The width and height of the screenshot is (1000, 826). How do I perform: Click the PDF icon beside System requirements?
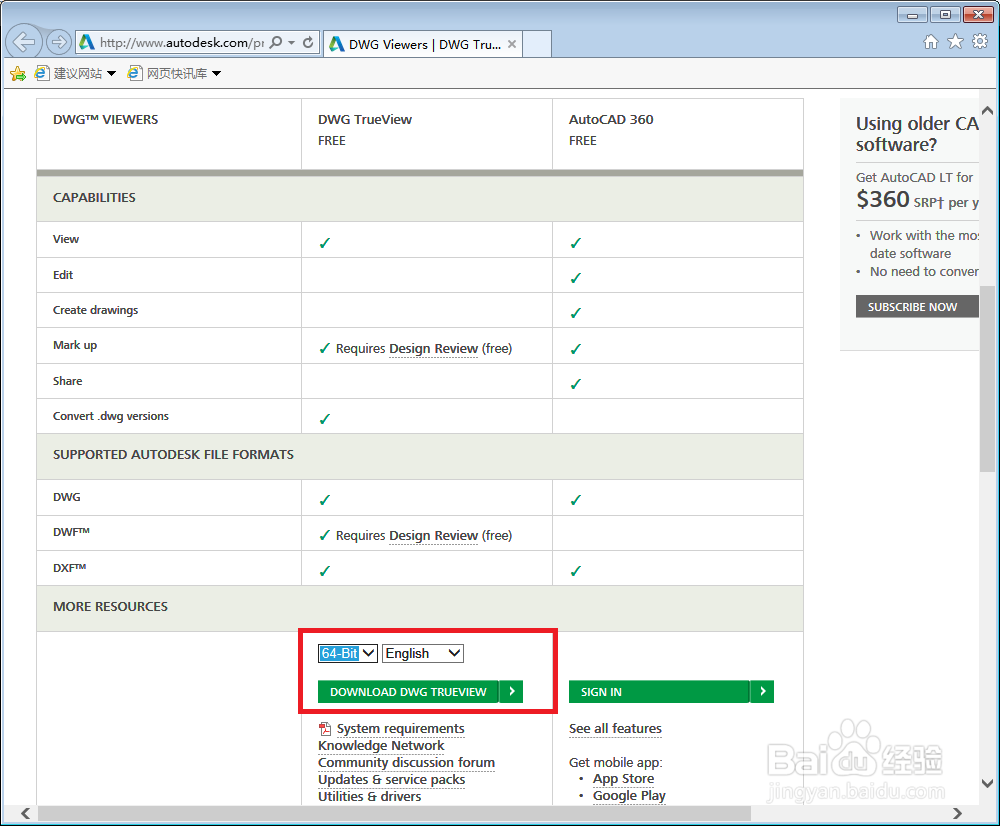pos(325,728)
